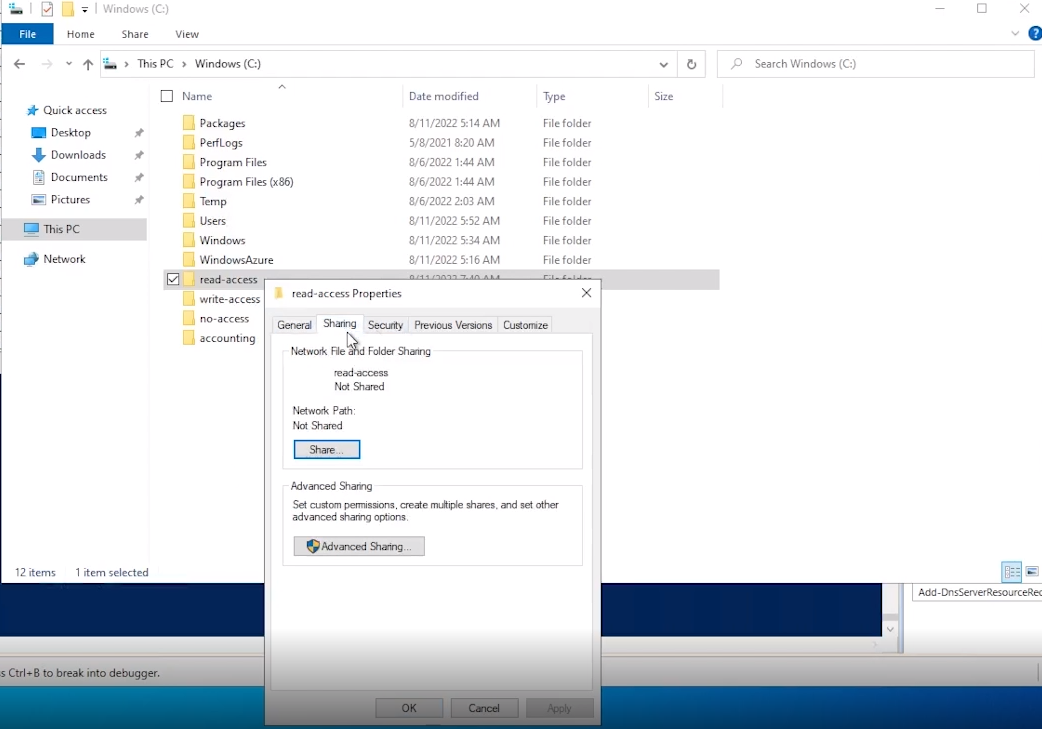Switch to Large icons view in status bar
Viewport: 1042px width, 729px height.
(x=1032, y=572)
